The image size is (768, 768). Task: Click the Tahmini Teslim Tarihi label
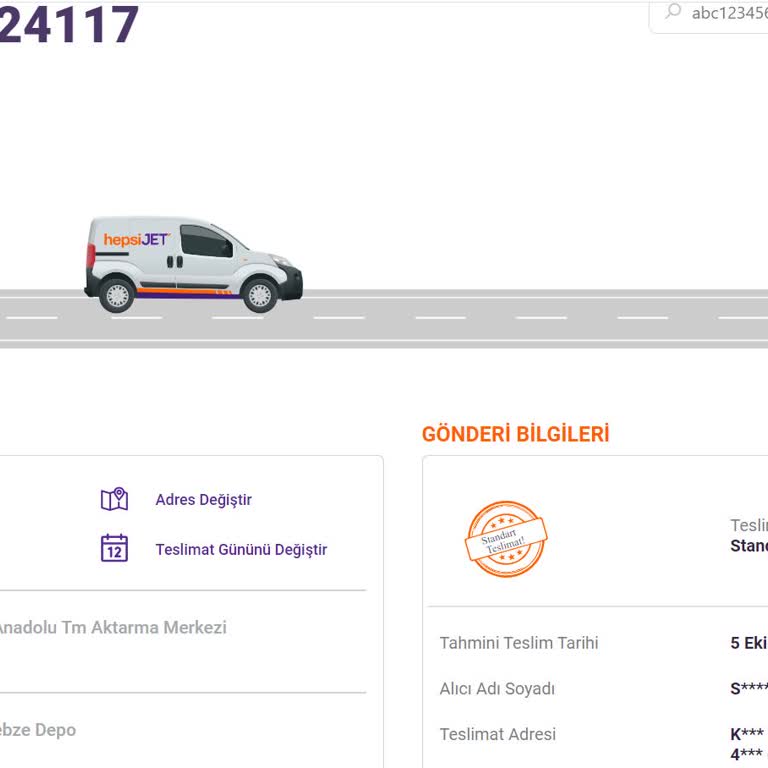click(519, 643)
